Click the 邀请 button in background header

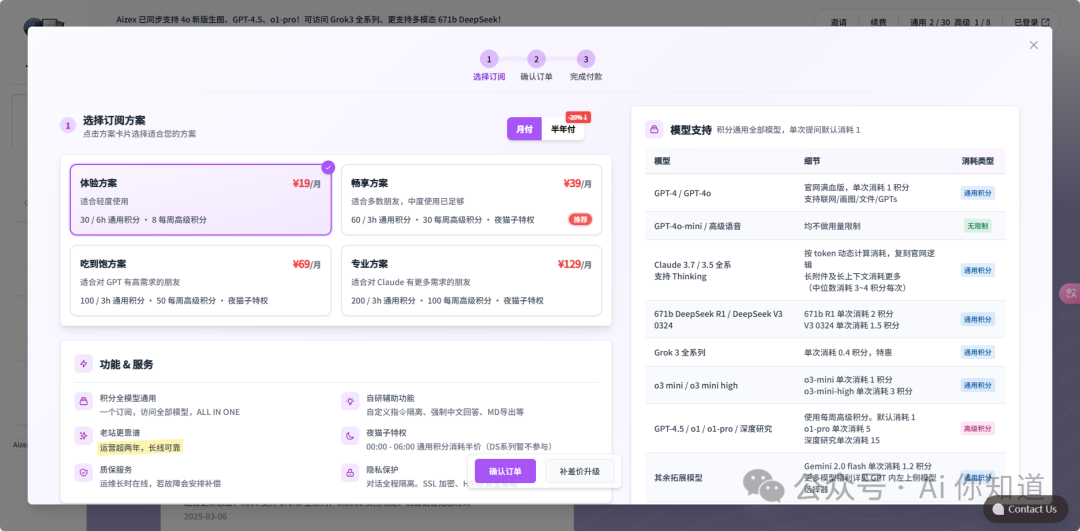point(838,22)
